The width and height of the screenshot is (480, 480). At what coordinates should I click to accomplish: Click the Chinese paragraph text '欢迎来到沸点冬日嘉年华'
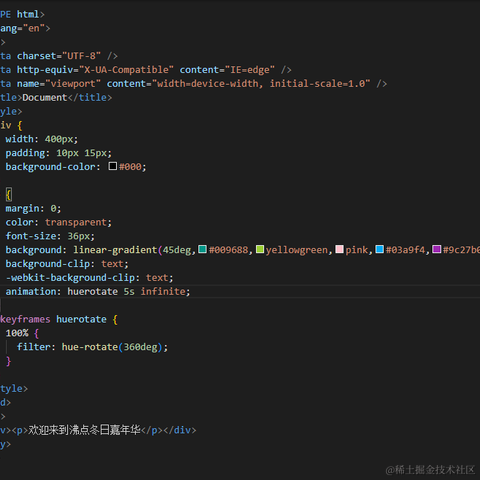[85, 430]
